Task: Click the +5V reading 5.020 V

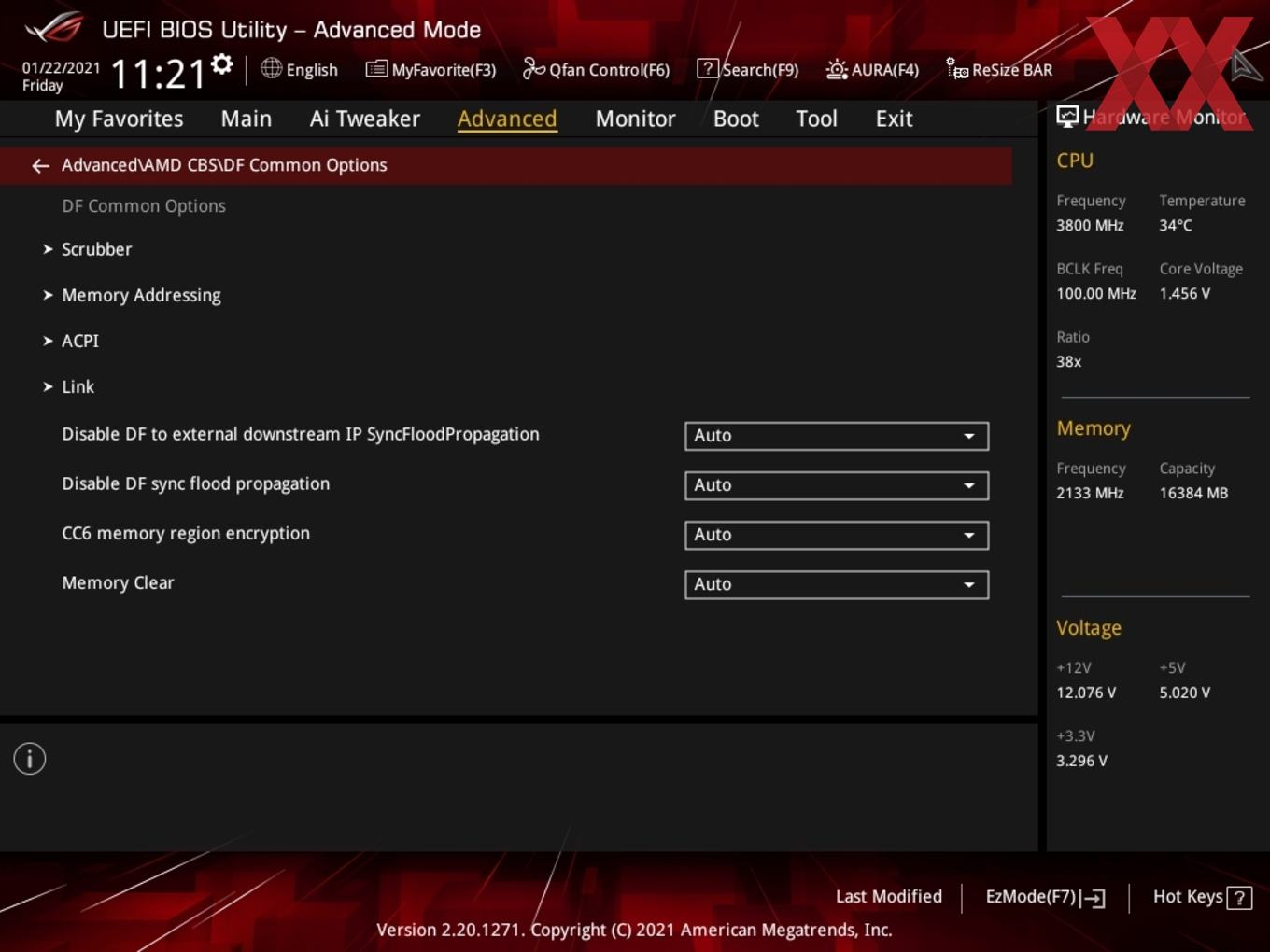Action: (1185, 693)
